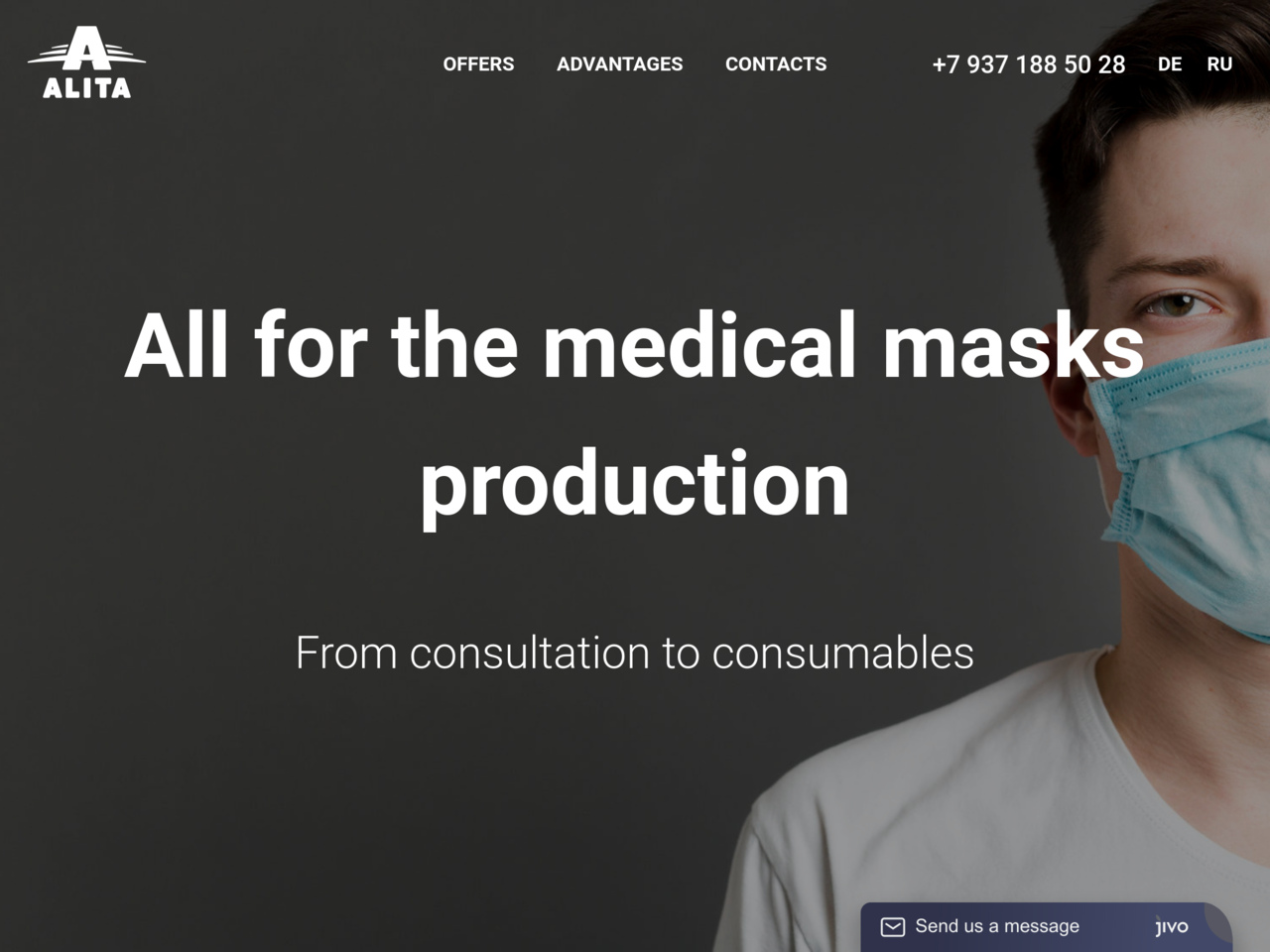Click the jivo logo in chat bar
1270x952 pixels.
(1172, 927)
